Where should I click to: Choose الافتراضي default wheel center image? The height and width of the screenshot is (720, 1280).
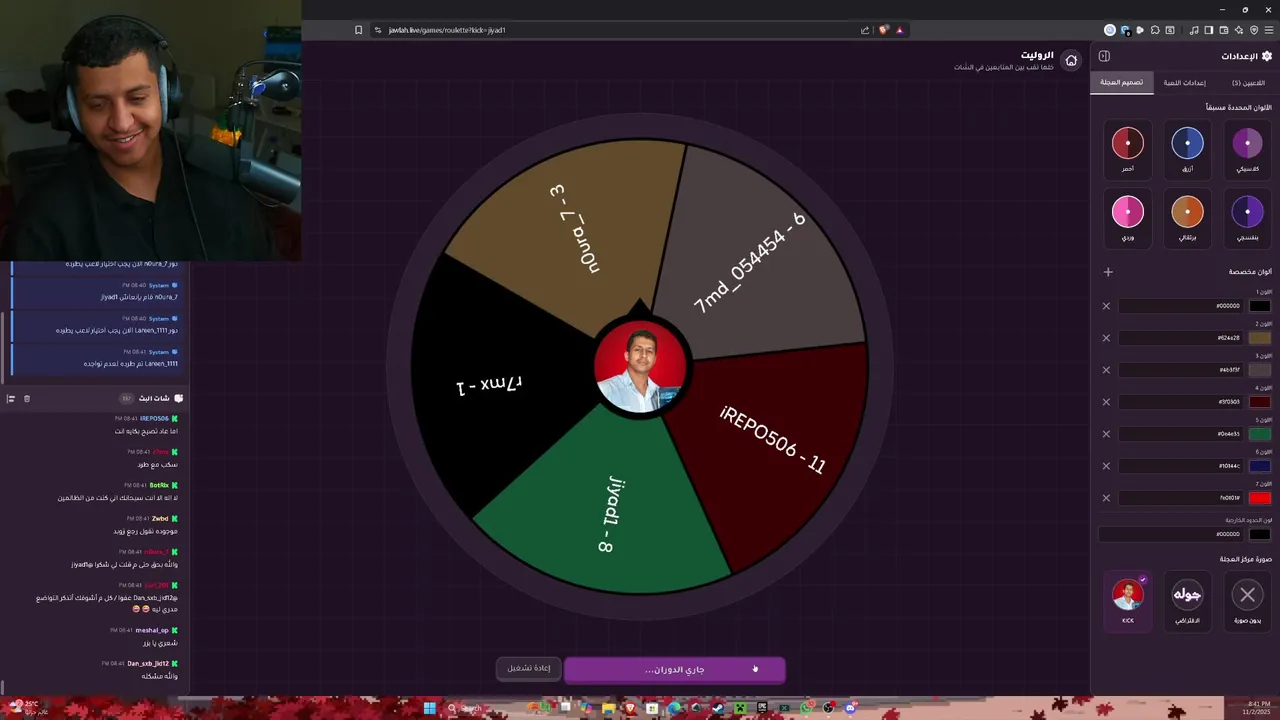pos(1188,600)
